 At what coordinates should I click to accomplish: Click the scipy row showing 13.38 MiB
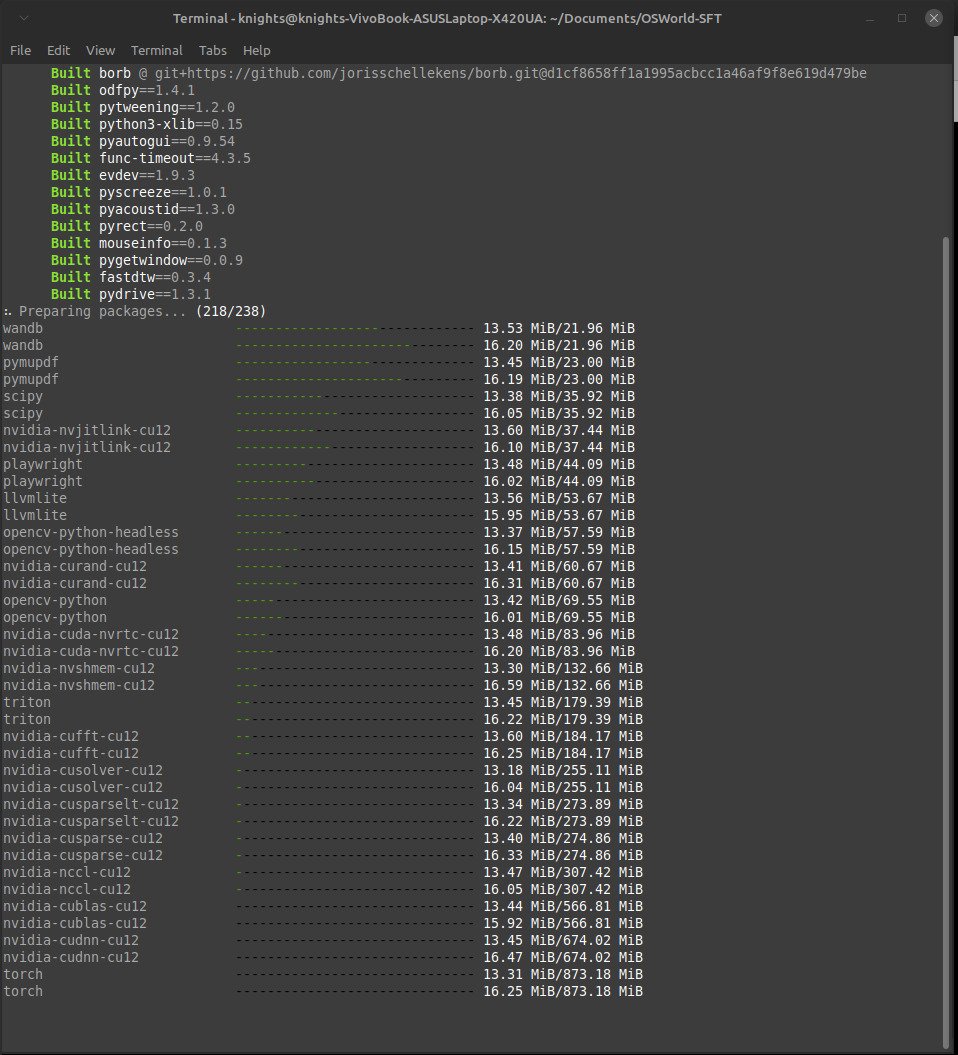[x=319, y=396]
